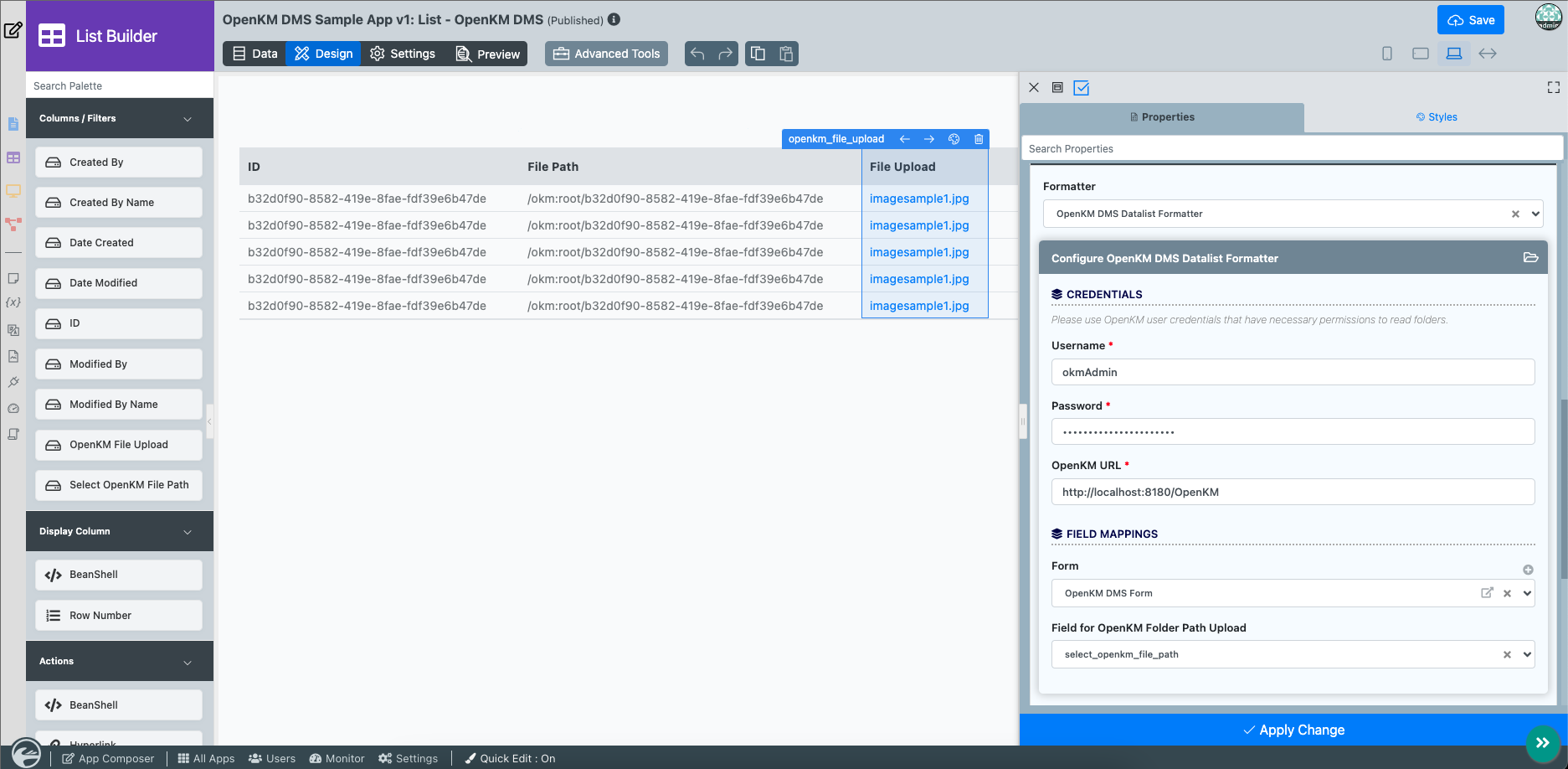The height and width of the screenshot is (769, 1568).
Task: Toggle the blue checkmark in properties panel header
Action: (1081, 87)
